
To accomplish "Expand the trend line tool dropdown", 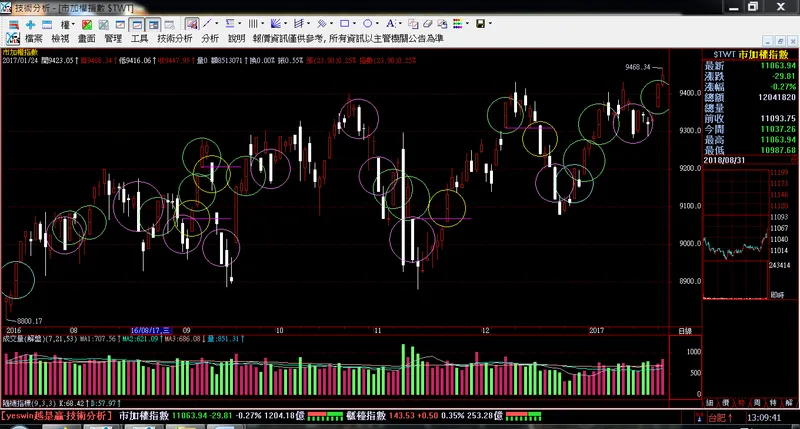I will [217, 23].
